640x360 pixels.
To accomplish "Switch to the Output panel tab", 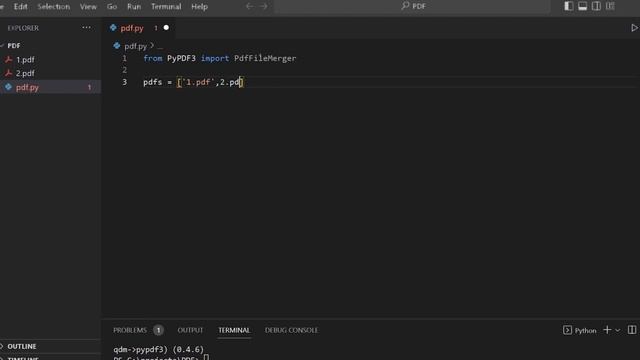I will tap(190, 330).
